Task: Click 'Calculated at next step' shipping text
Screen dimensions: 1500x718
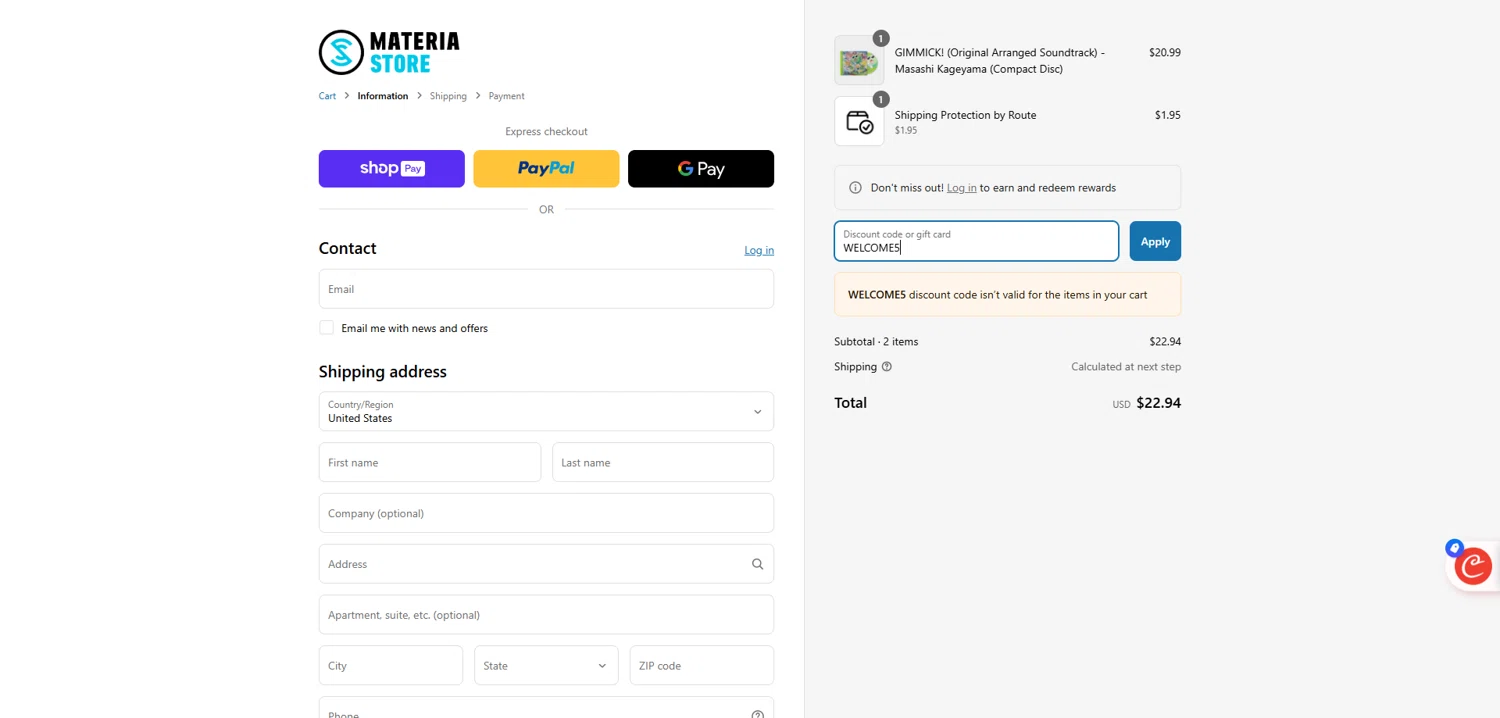Action: coord(1126,367)
